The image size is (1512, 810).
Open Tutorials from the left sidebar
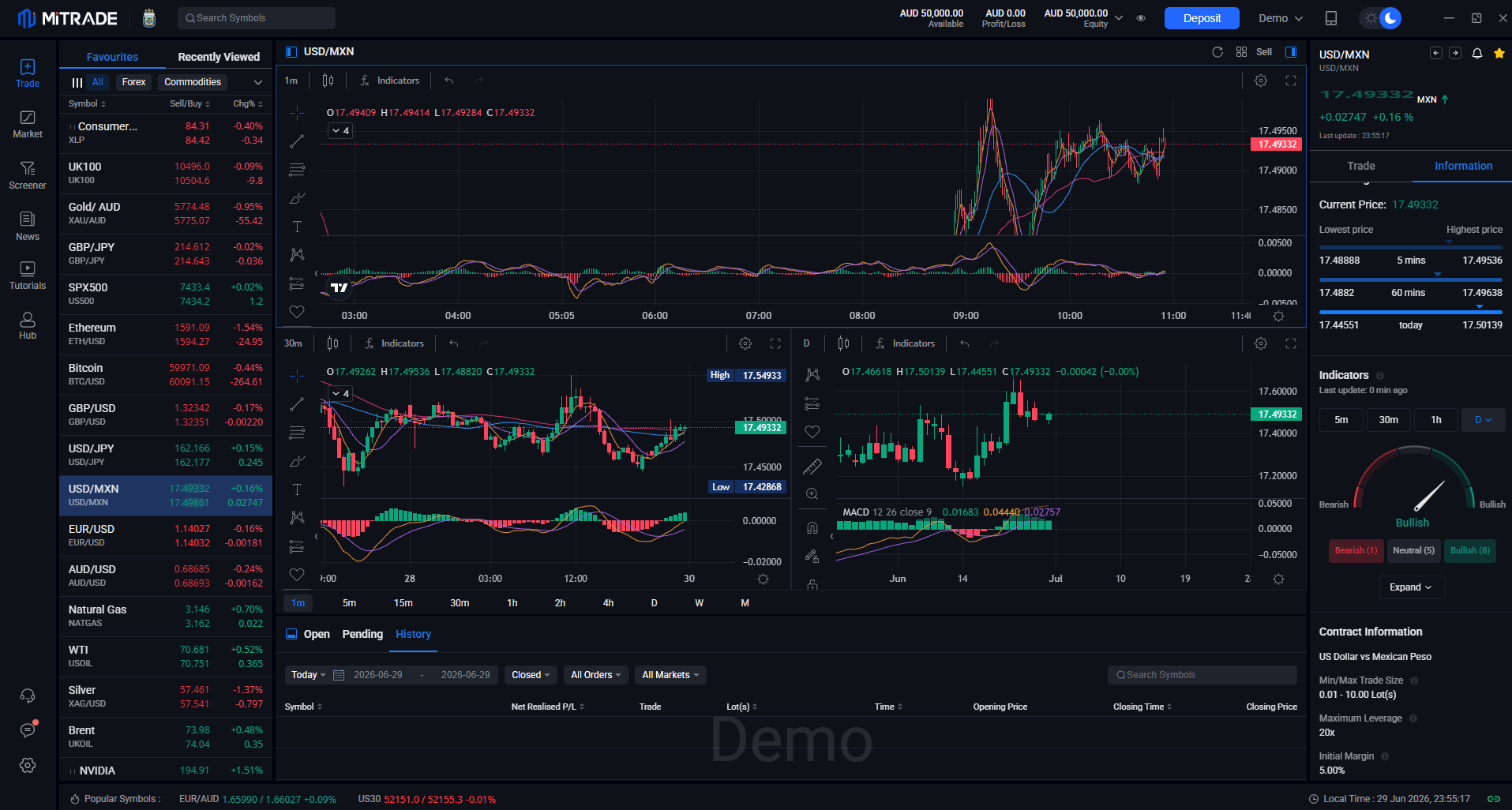point(28,276)
